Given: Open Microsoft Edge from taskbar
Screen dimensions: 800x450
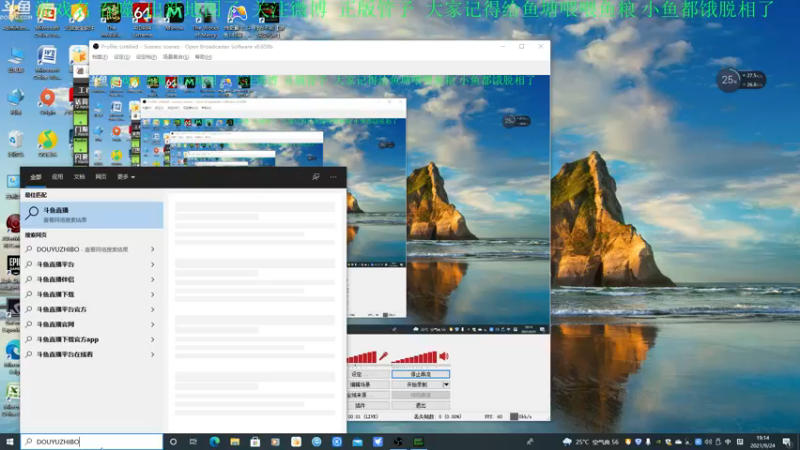Looking at the screenshot, I should 214,442.
